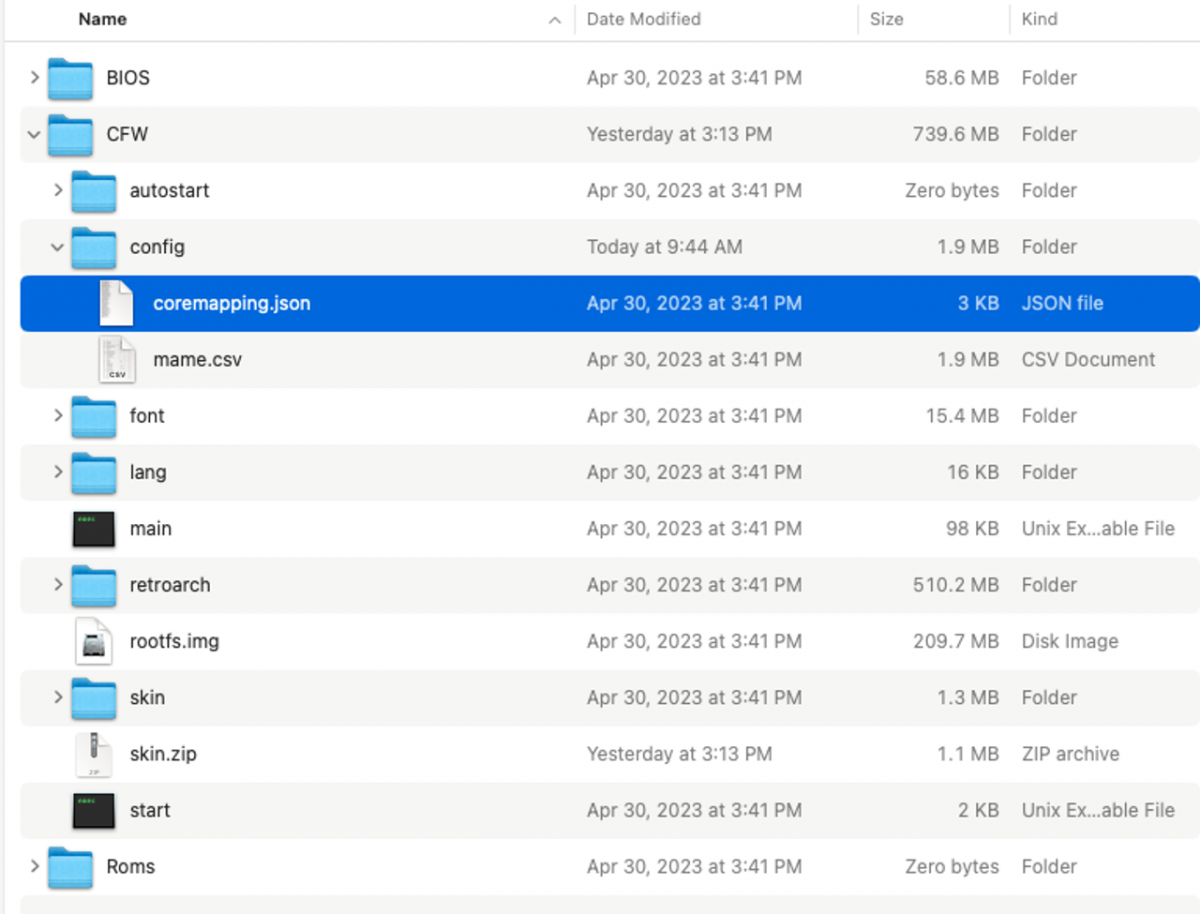The image size is (1200, 914).
Task: Click the lang folder icon
Action: tap(94, 472)
